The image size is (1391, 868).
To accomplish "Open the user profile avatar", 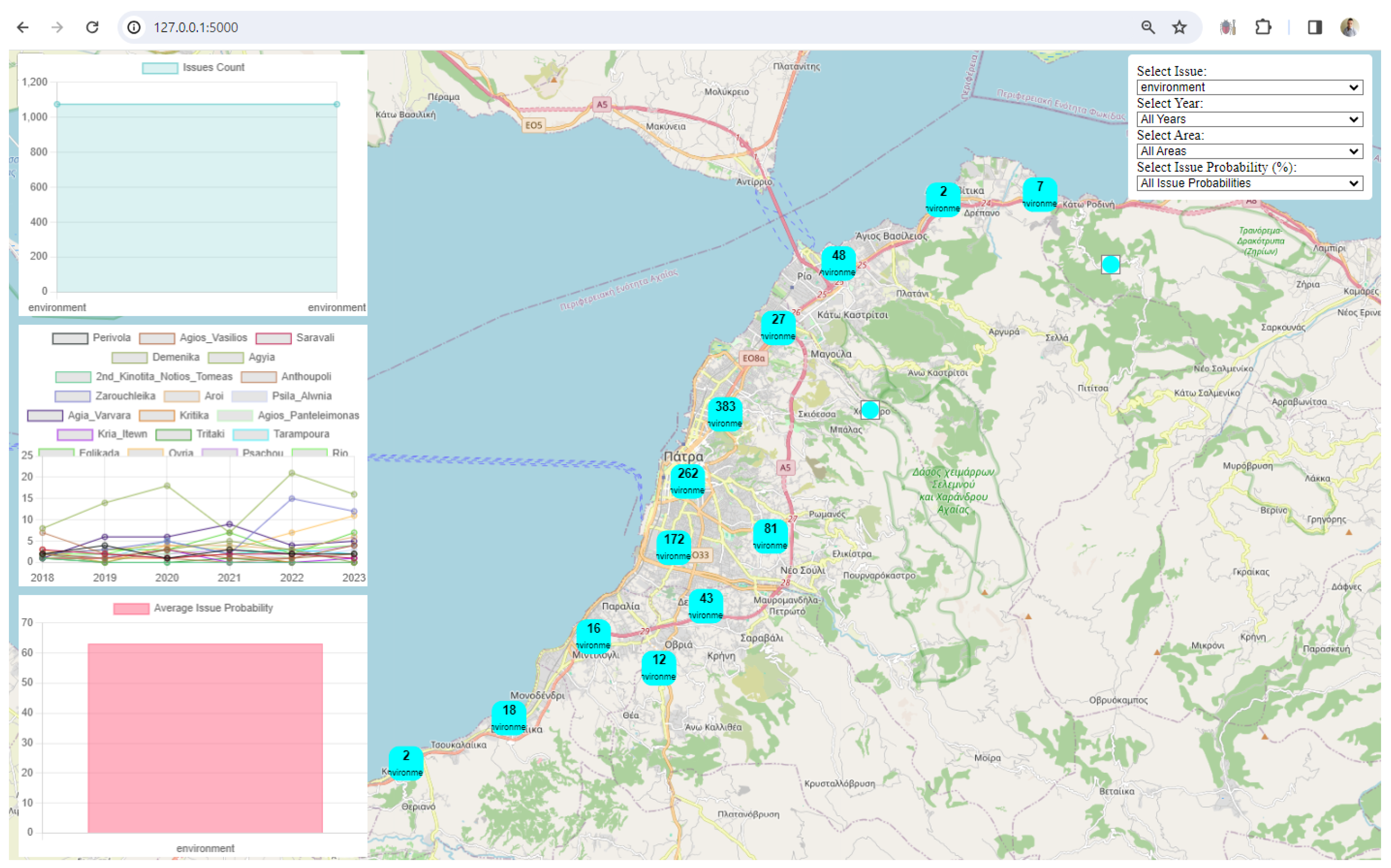I will point(1349,27).
